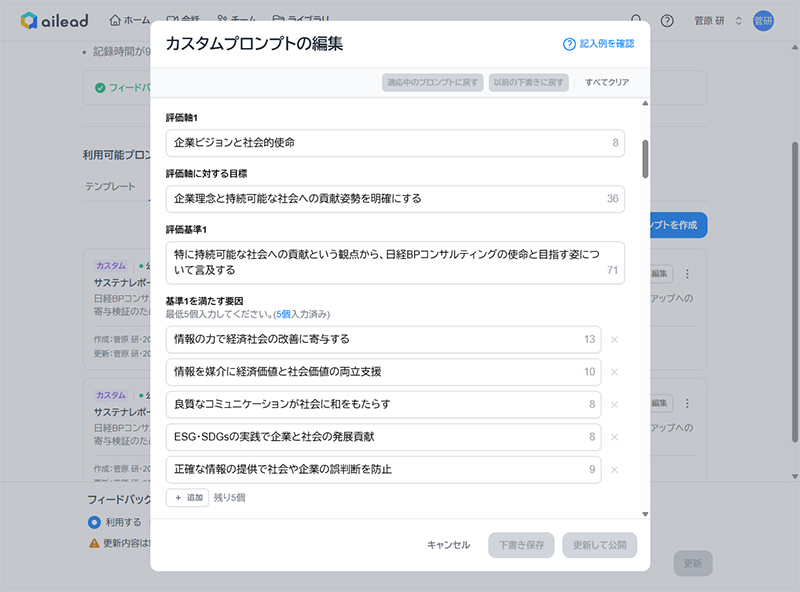Open the 記入例を確認 link
The height and width of the screenshot is (592, 800).
click(x=599, y=44)
